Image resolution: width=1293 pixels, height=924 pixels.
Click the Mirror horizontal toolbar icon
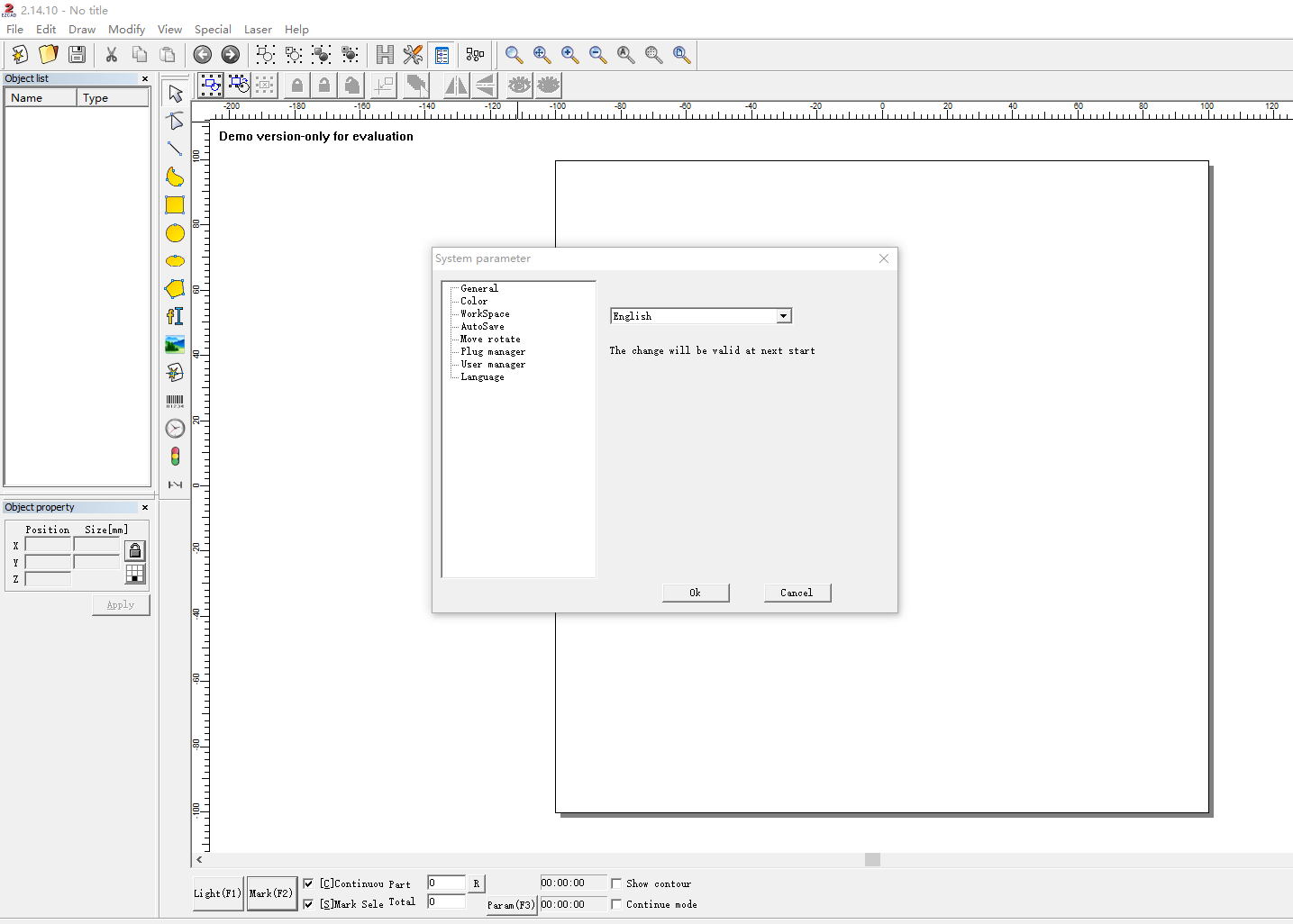[x=456, y=85]
